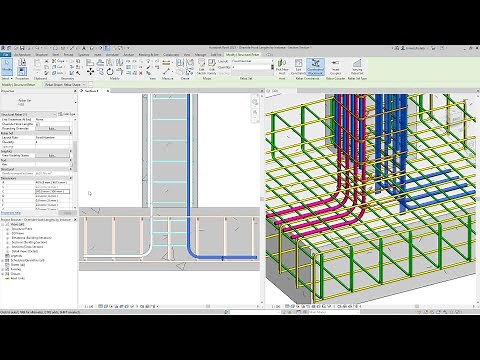Select Structural Plans in Project Browser
This screenshot has width=480, height=360.
22,229
